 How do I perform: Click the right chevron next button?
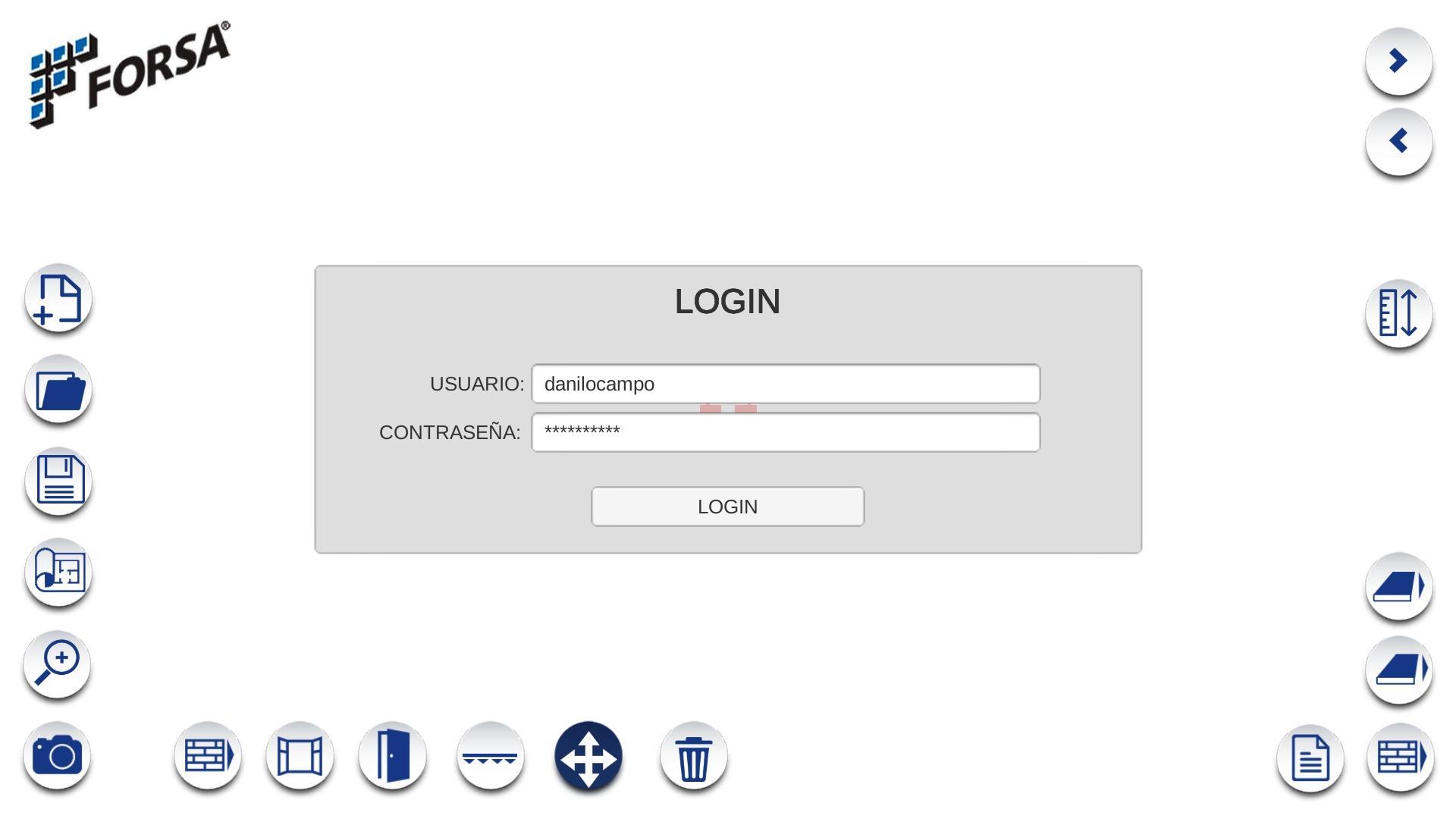[x=1399, y=61]
